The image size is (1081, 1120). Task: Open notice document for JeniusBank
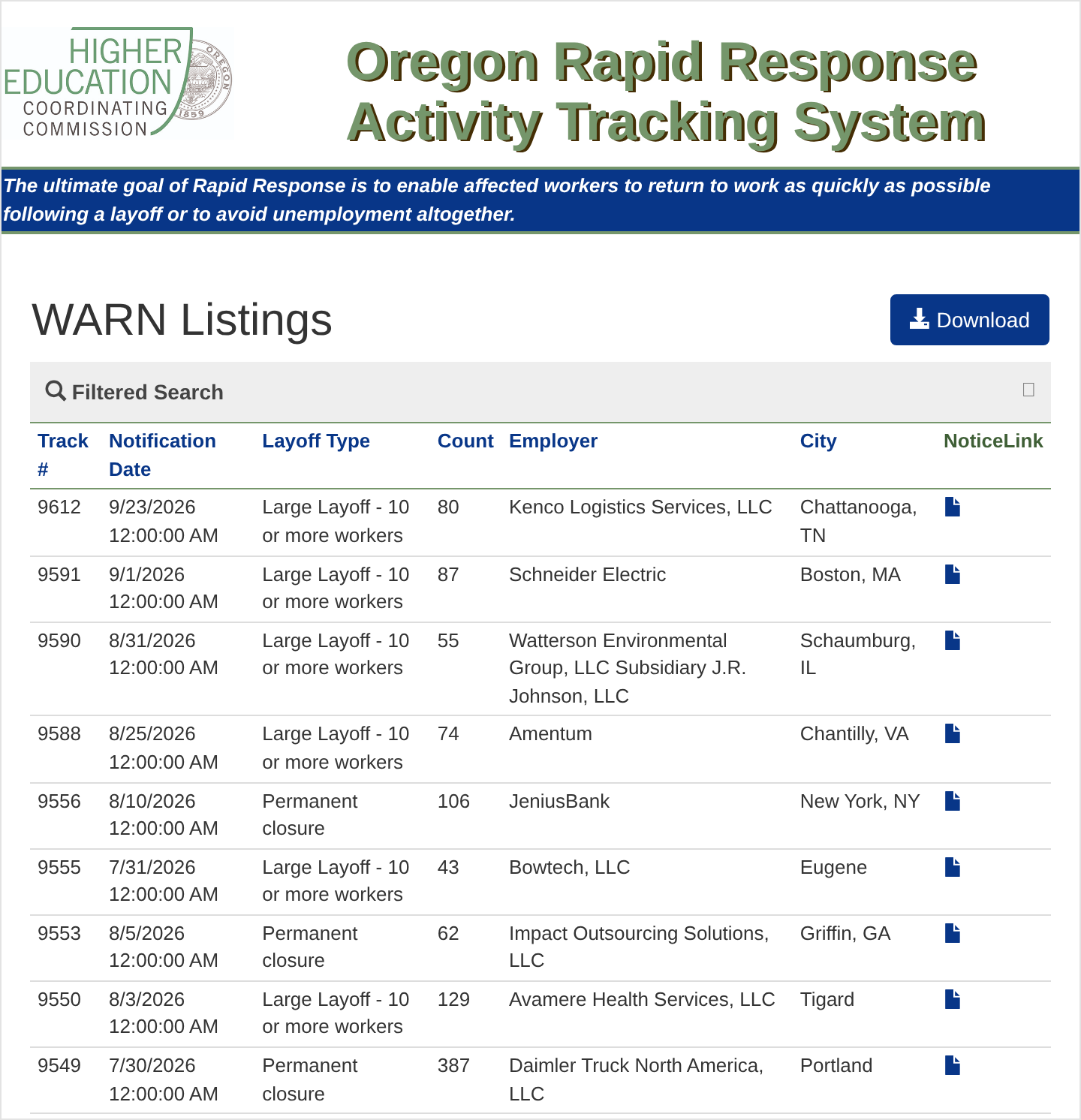point(953,801)
